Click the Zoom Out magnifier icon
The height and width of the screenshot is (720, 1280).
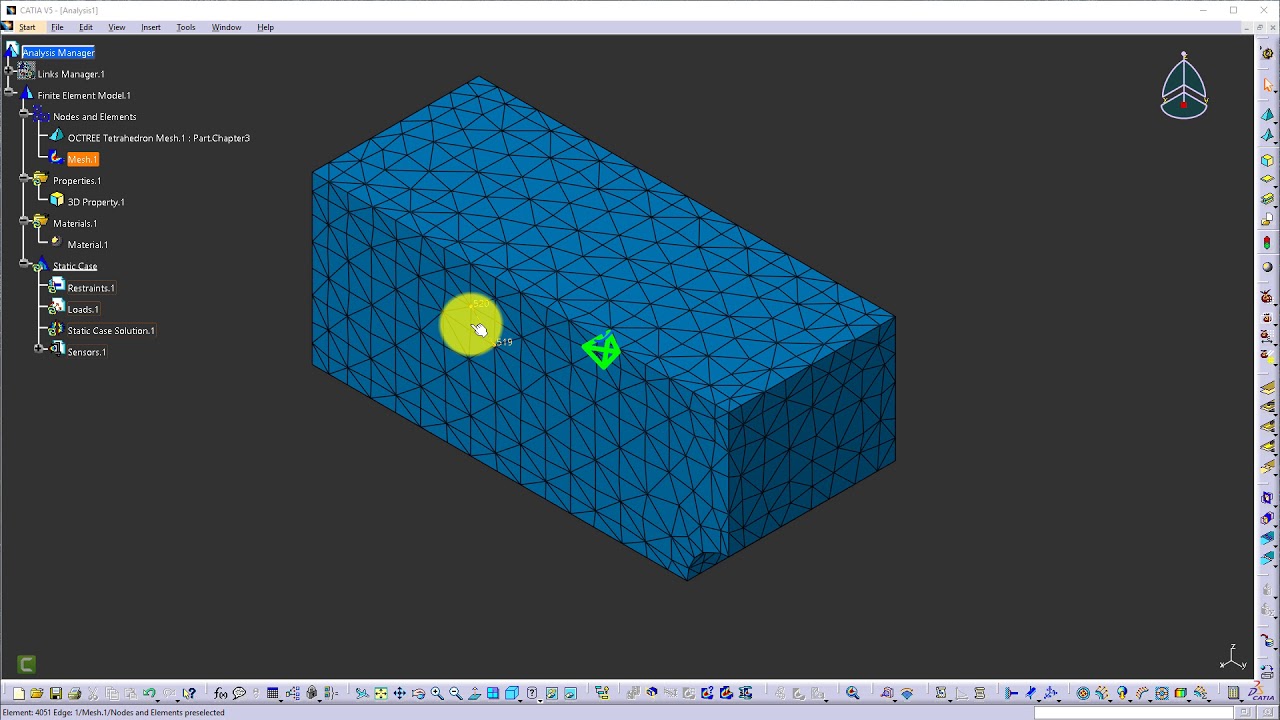point(455,693)
